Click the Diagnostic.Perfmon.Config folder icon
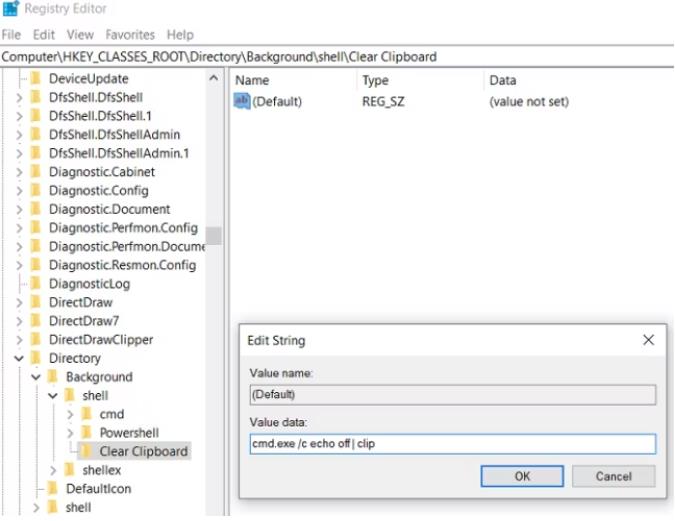 [36, 228]
